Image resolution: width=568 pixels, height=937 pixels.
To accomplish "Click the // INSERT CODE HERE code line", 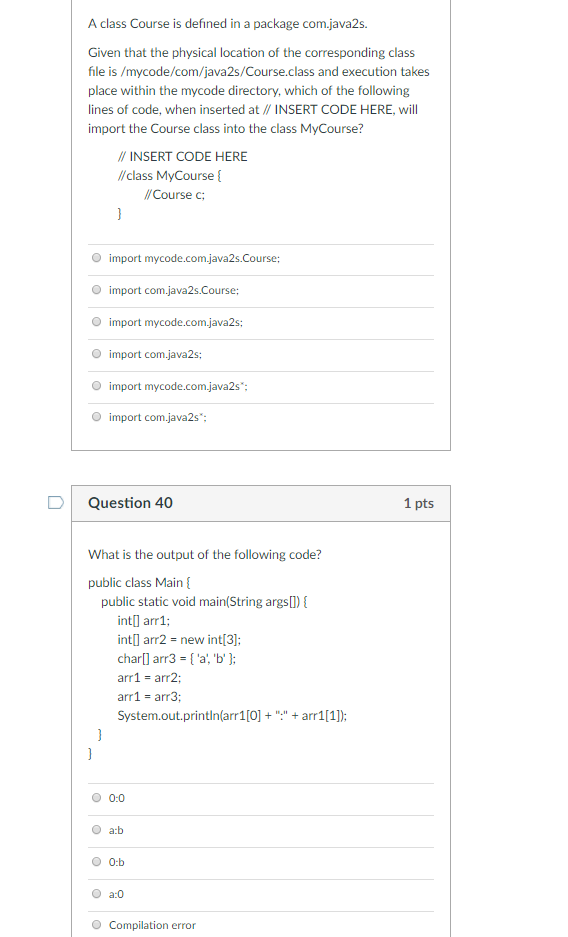I will click(x=182, y=157).
